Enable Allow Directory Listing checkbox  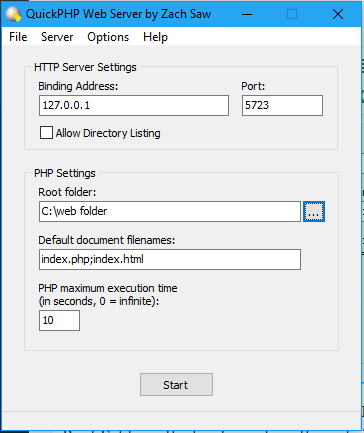point(46,133)
